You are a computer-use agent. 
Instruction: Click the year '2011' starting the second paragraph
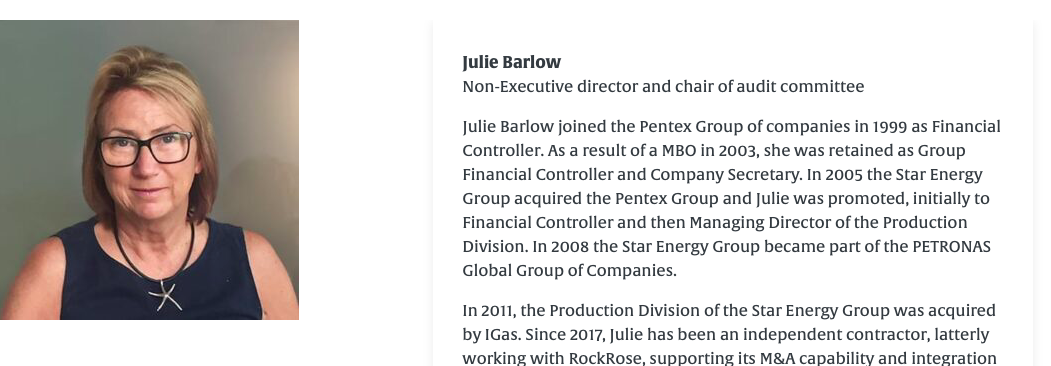(x=497, y=310)
